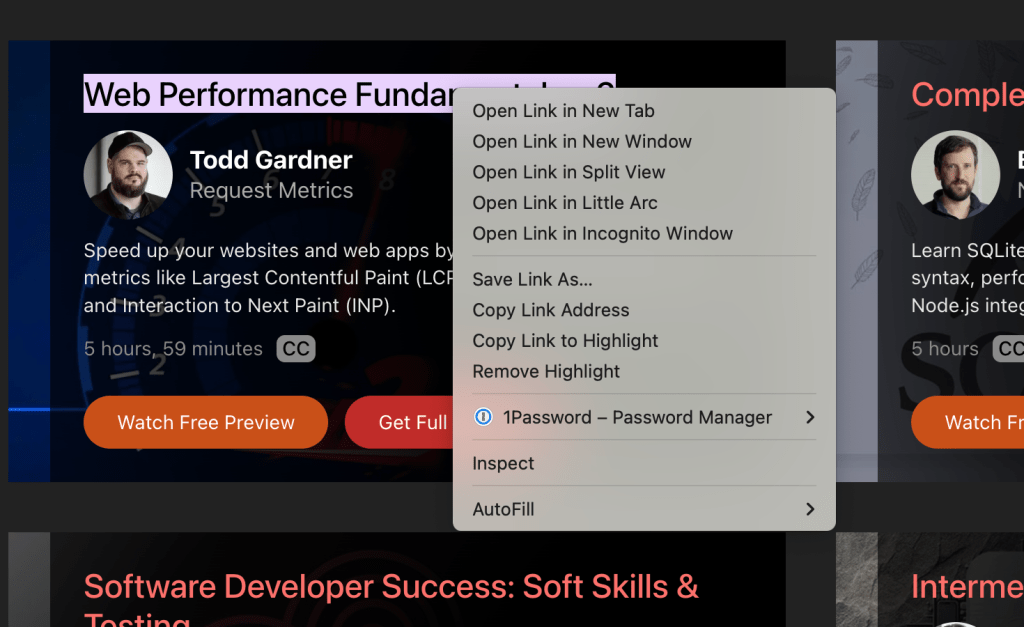Click Todd Gardner's profile photo
The width and height of the screenshot is (1024, 627).
point(128,174)
